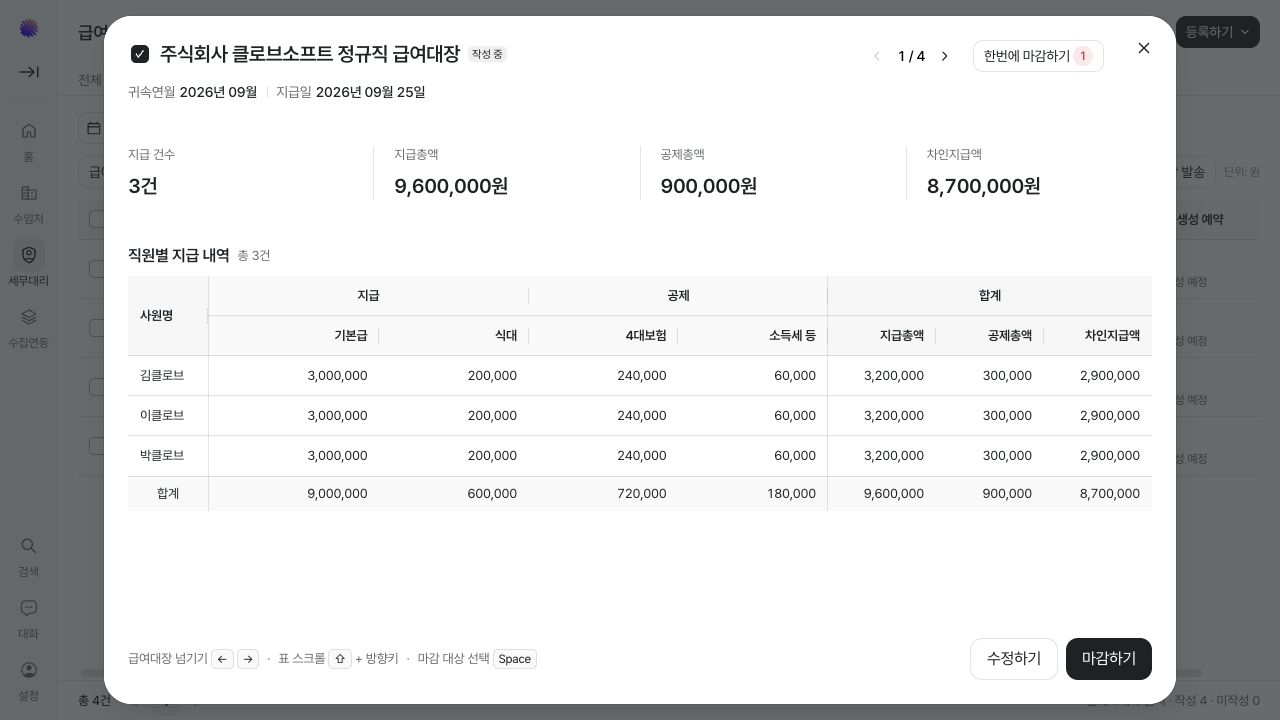The image size is (1280, 720).
Task: Click the 기본급 column header
Action: (x=293, y=336)
